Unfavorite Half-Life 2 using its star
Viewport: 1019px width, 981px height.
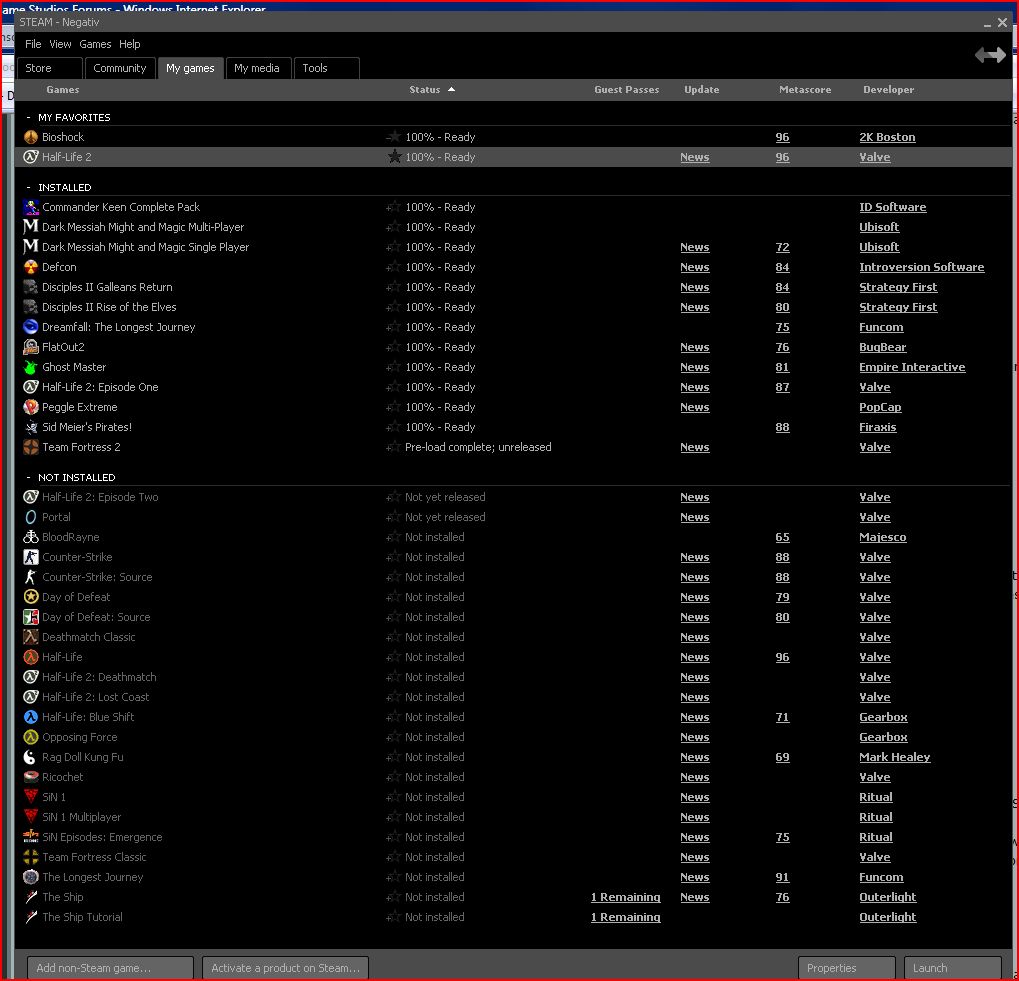(x=394, y=157)
